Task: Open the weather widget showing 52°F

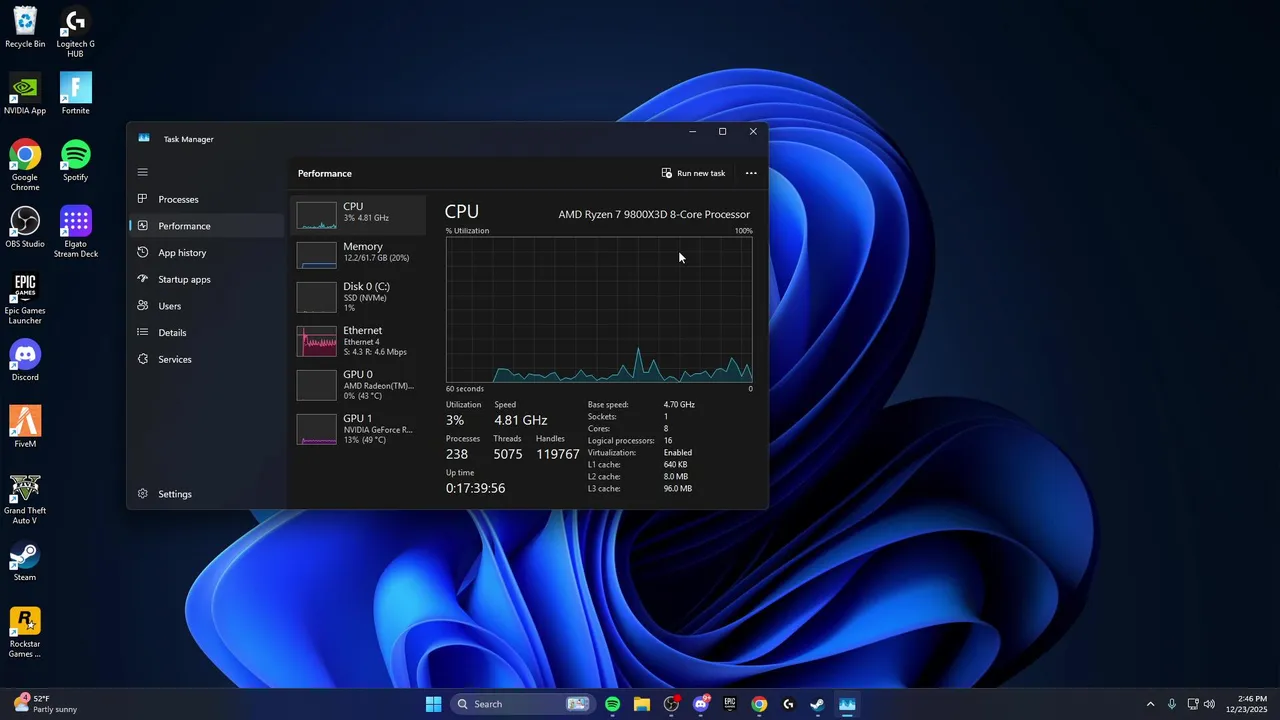Action: pos(45,704)
